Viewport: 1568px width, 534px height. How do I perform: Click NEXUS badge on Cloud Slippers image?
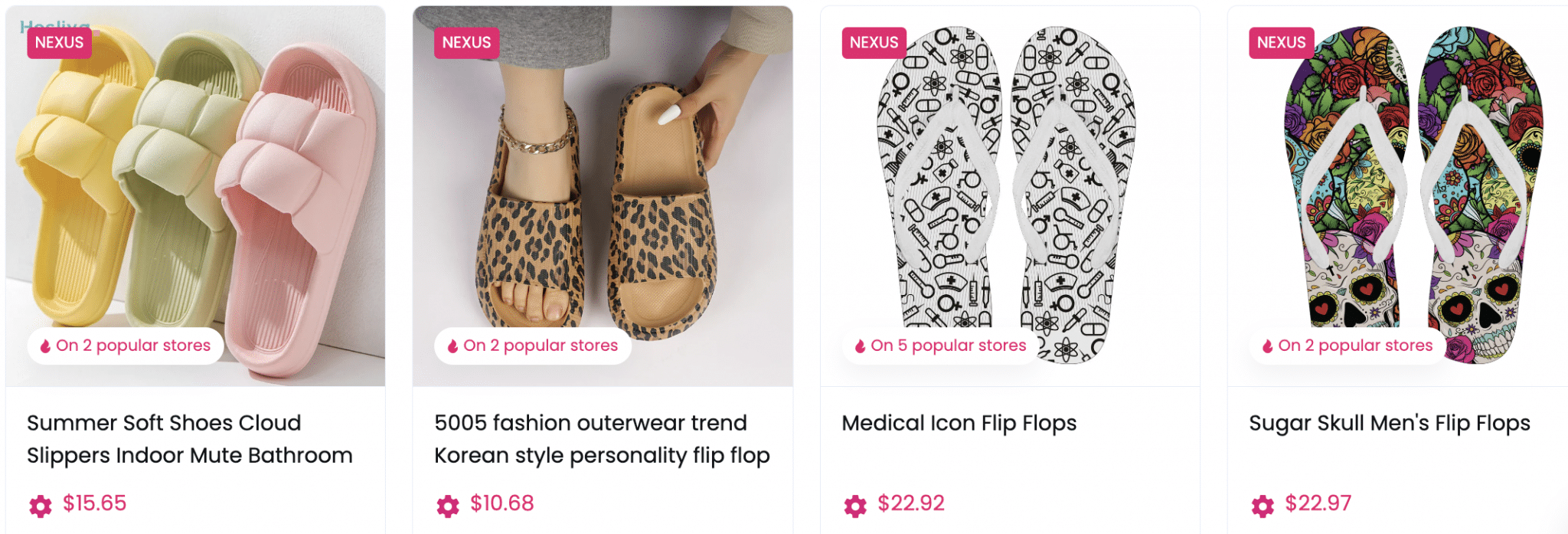coord(60,43)
